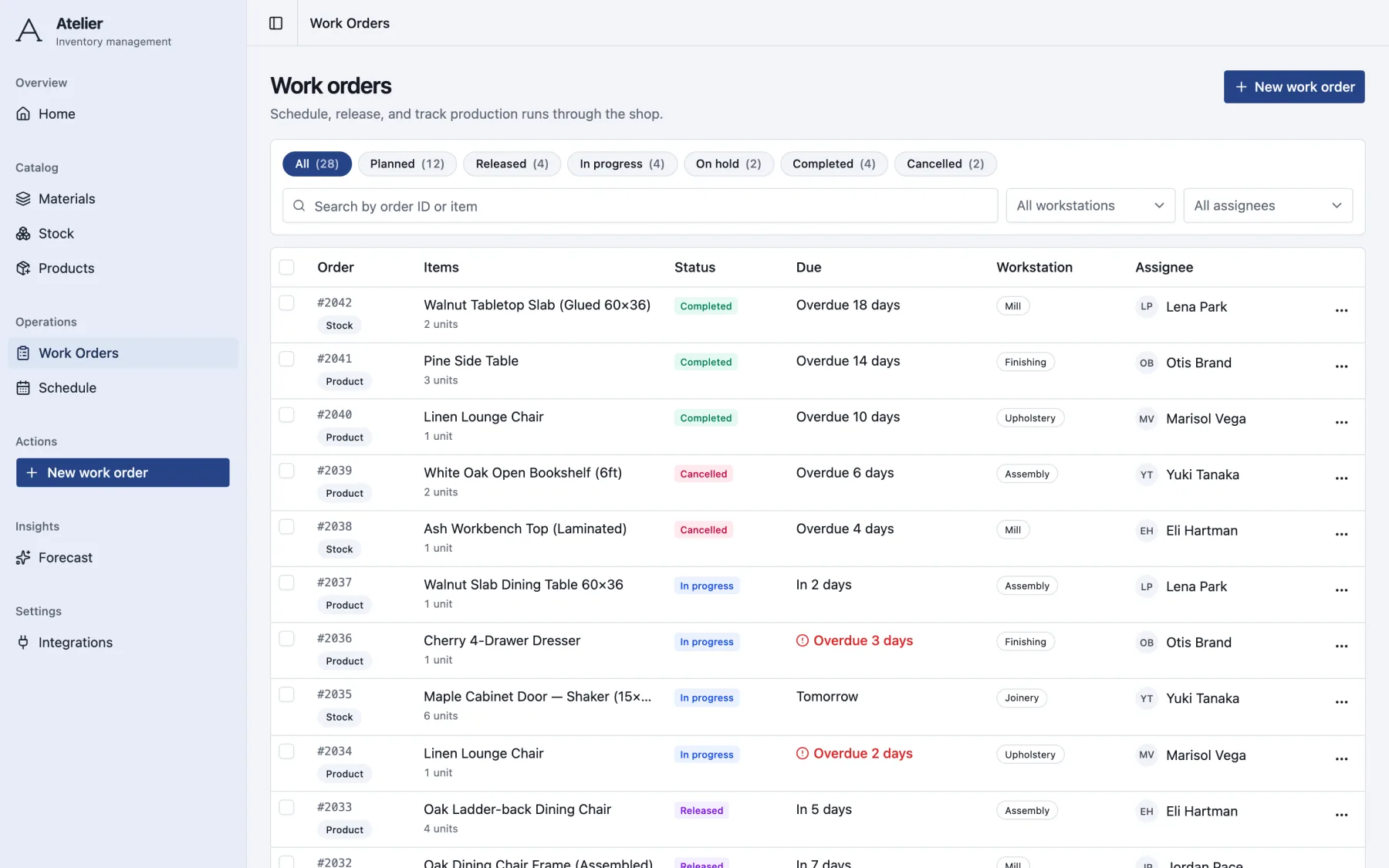This screenshot has width=1389, height=868.
Task: Open the Pine Side Table order
Action: point(471,361)
